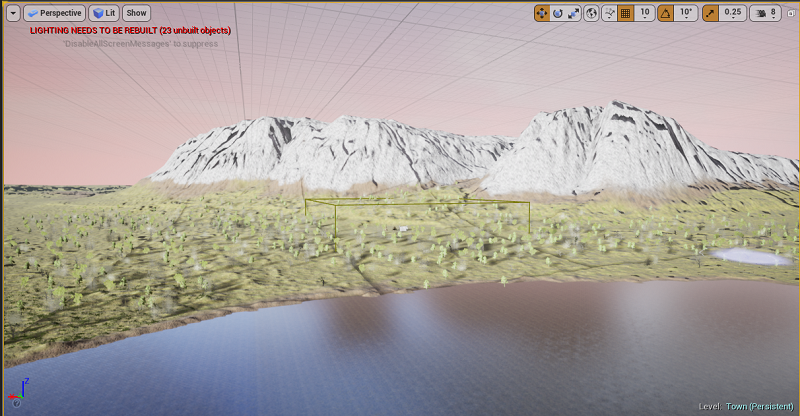The width and height of the screenshot is (800, 416).
Task: Click the lighting needs rebuilt warning text
Action: pyautogui.click(x=130, y=31)
